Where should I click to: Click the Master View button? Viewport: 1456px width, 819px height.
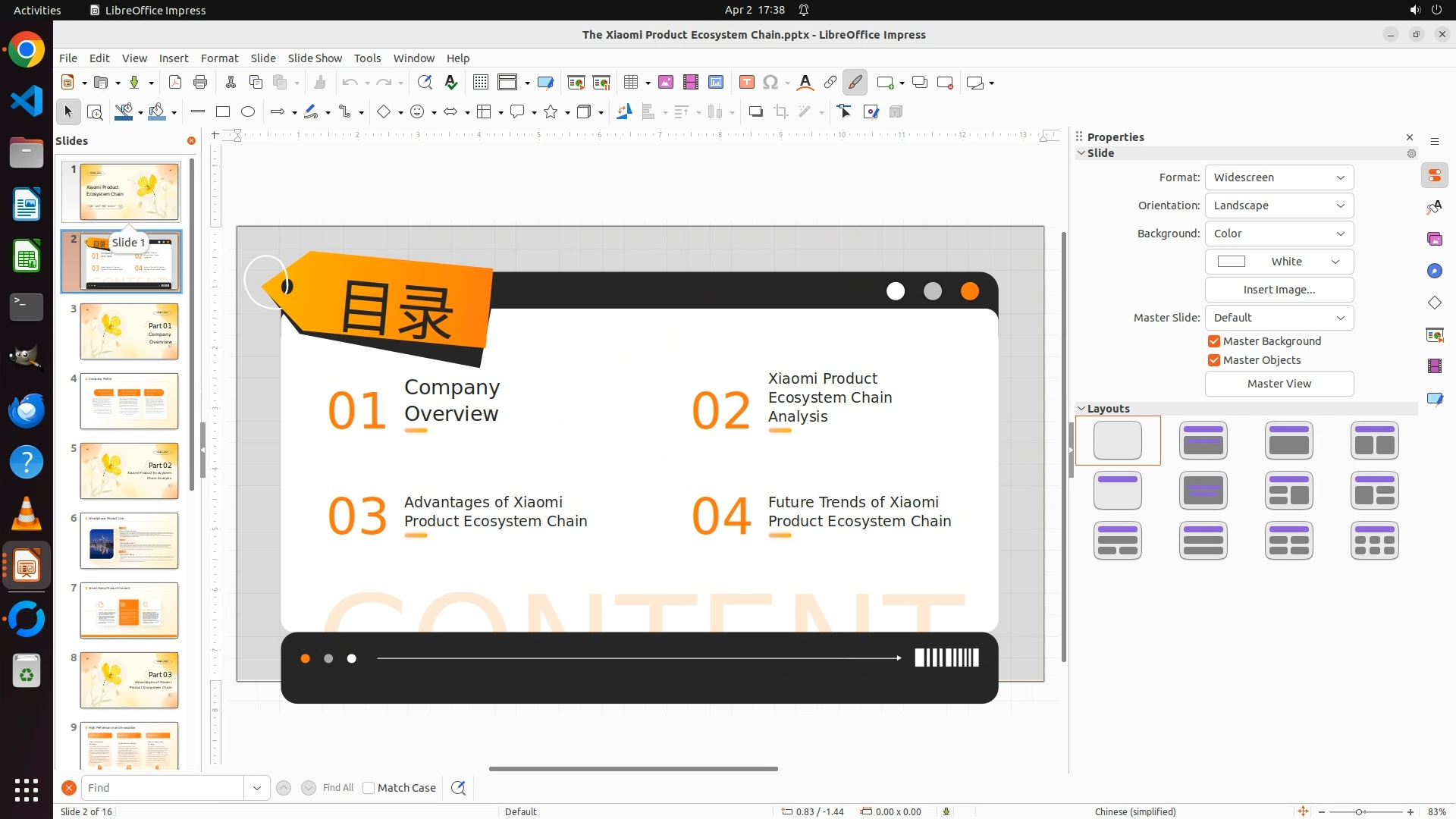pos(1279,384)
